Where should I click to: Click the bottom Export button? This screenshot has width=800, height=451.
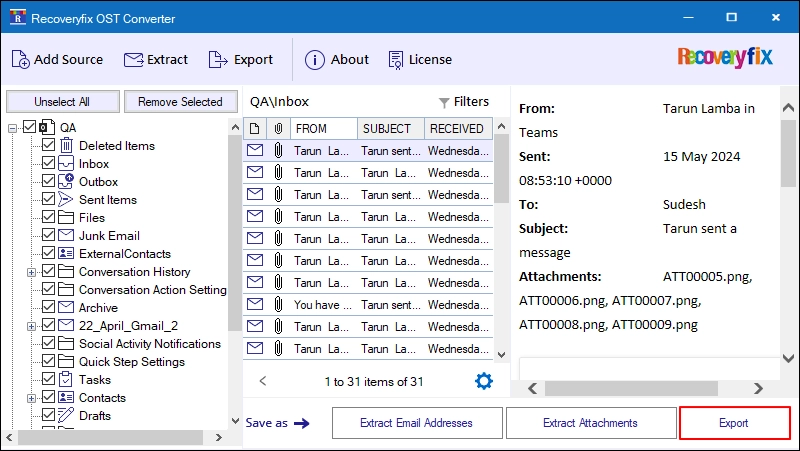coord(734,423)
